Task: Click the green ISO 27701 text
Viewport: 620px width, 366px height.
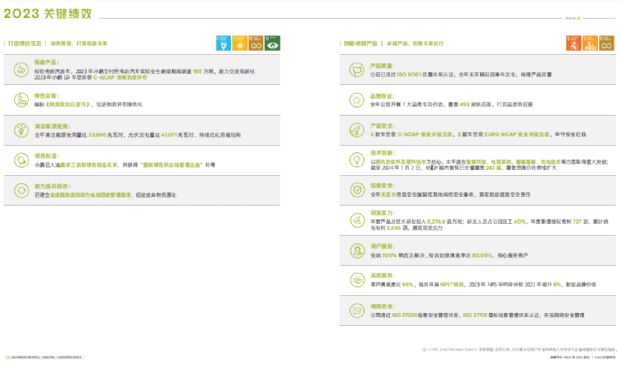Action: pyautogui.click(x=475, y=315)
